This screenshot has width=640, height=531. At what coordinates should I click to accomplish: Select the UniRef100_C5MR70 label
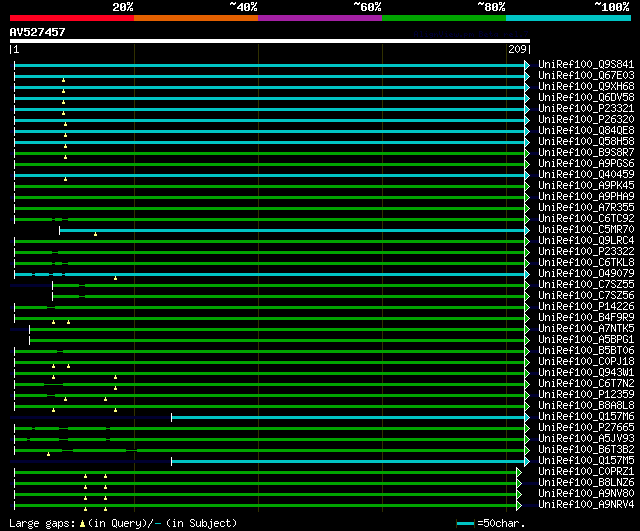(586, 229)
